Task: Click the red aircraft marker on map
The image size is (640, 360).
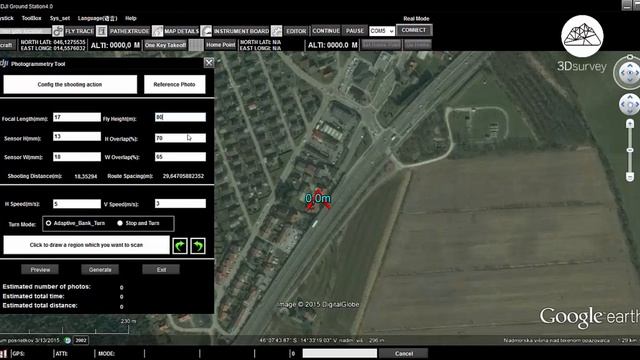Action: tap(318, 199)
